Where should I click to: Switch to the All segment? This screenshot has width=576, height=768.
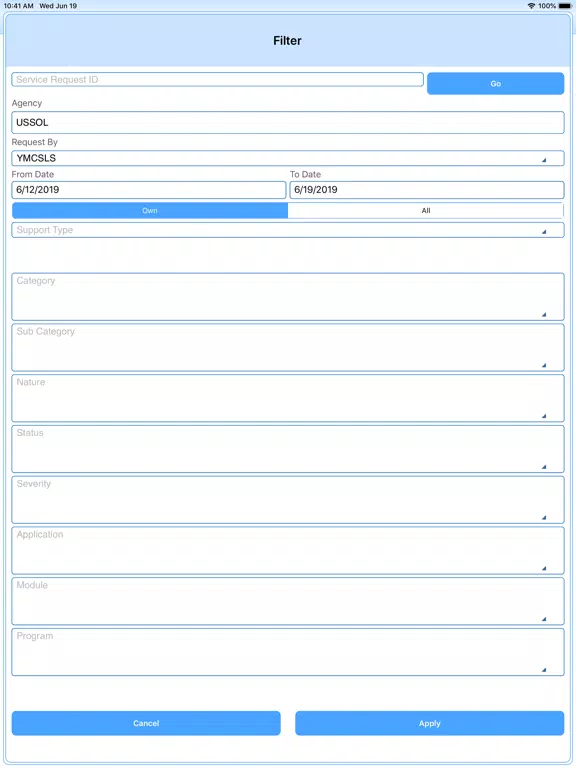pyautogui.click(x=426, y=211)
